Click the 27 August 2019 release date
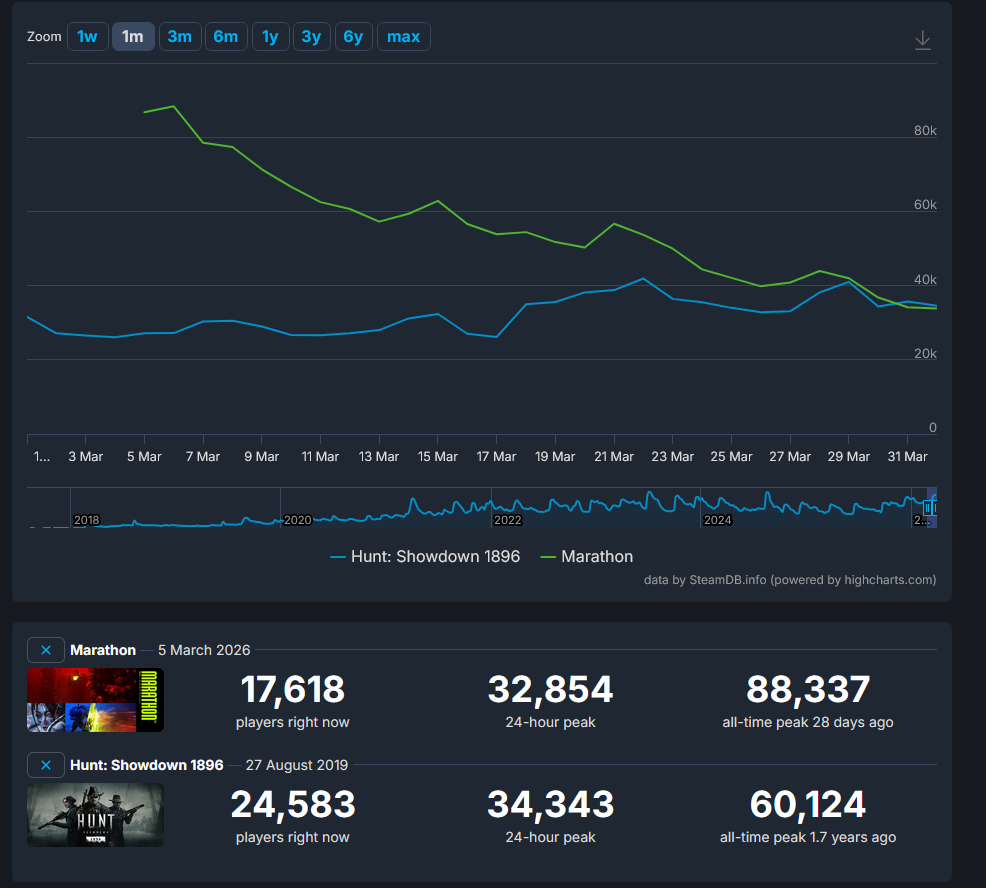Viewport: 986px width, 888px height. tap(297, 765)
